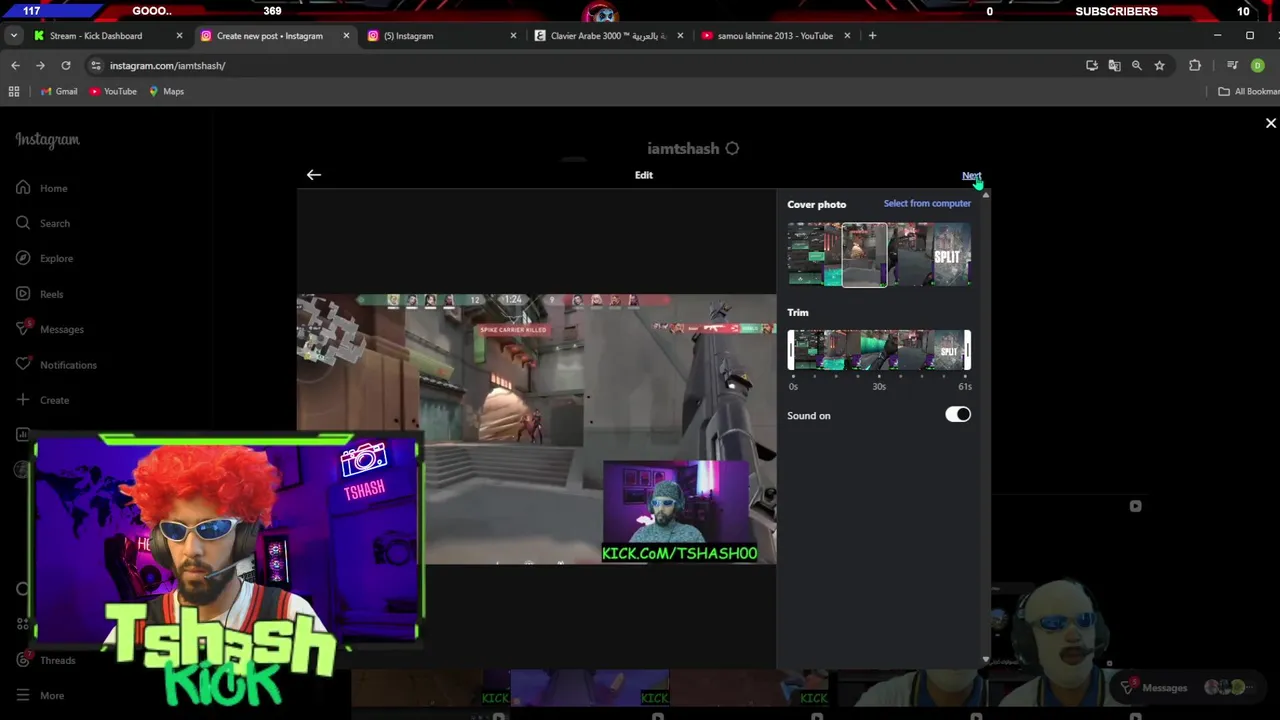Toggle the Sound on switch

[x=958, y=414]
